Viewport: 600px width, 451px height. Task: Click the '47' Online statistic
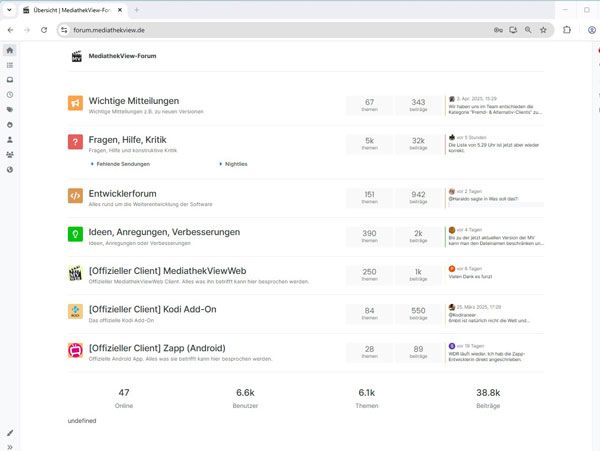(124, 392)
